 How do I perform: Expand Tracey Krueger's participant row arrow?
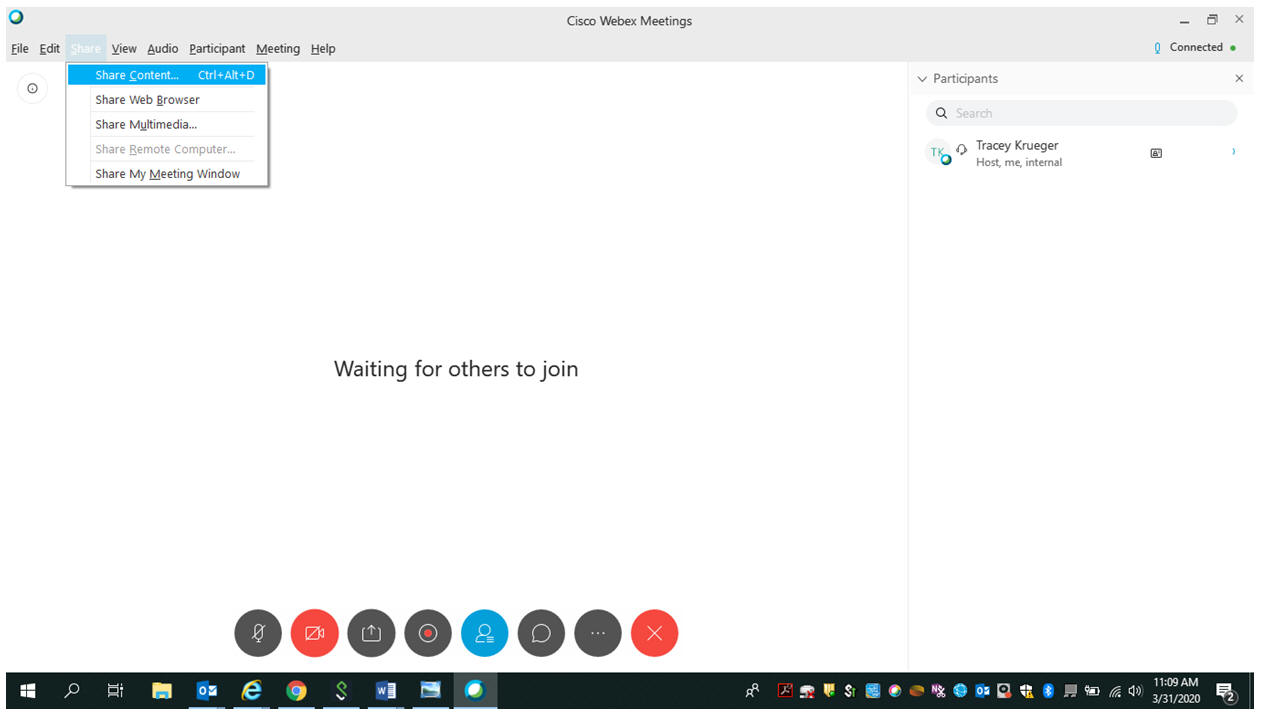pyautogui.click(x=1233, y=152)
